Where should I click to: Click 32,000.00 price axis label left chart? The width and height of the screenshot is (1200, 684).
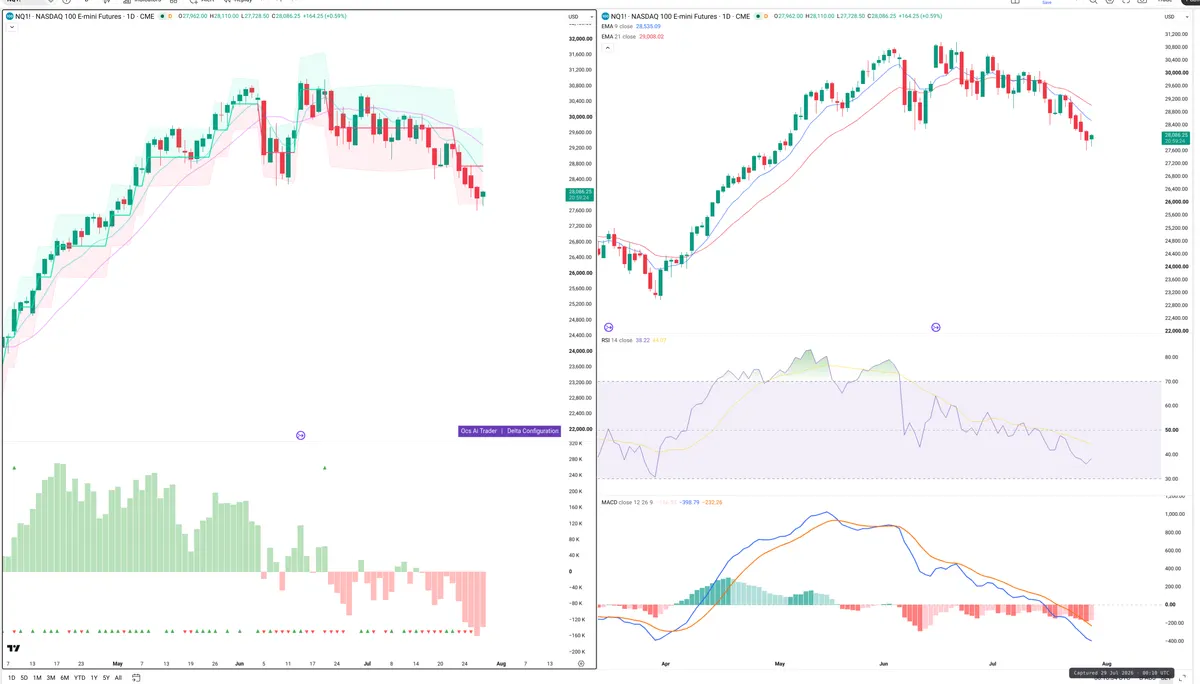point(580,38)
